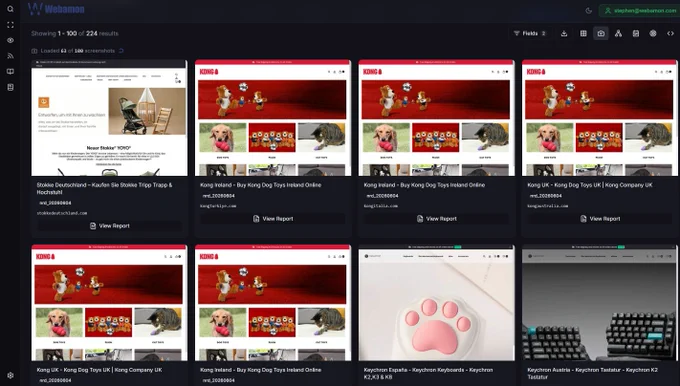Screen dimensions: 680x386
Task: Click the 'Keychron España - Keychron Keyboards' title
Action: (428, 373)
